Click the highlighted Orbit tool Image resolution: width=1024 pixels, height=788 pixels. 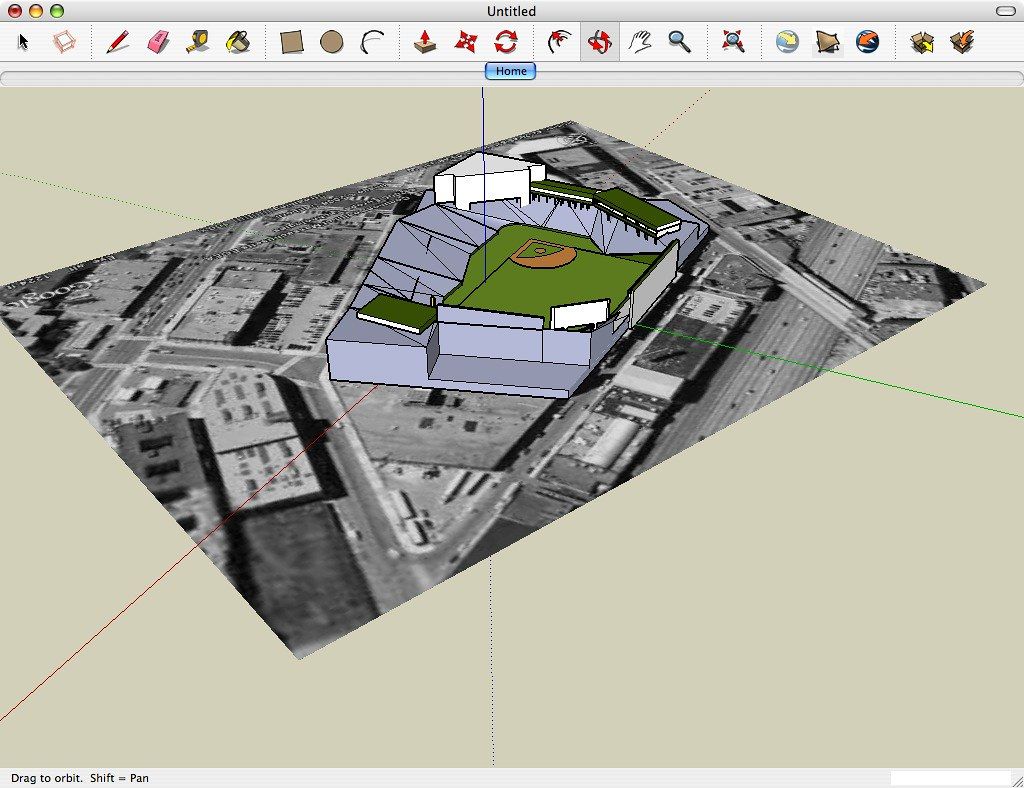(x=600, y=42)
